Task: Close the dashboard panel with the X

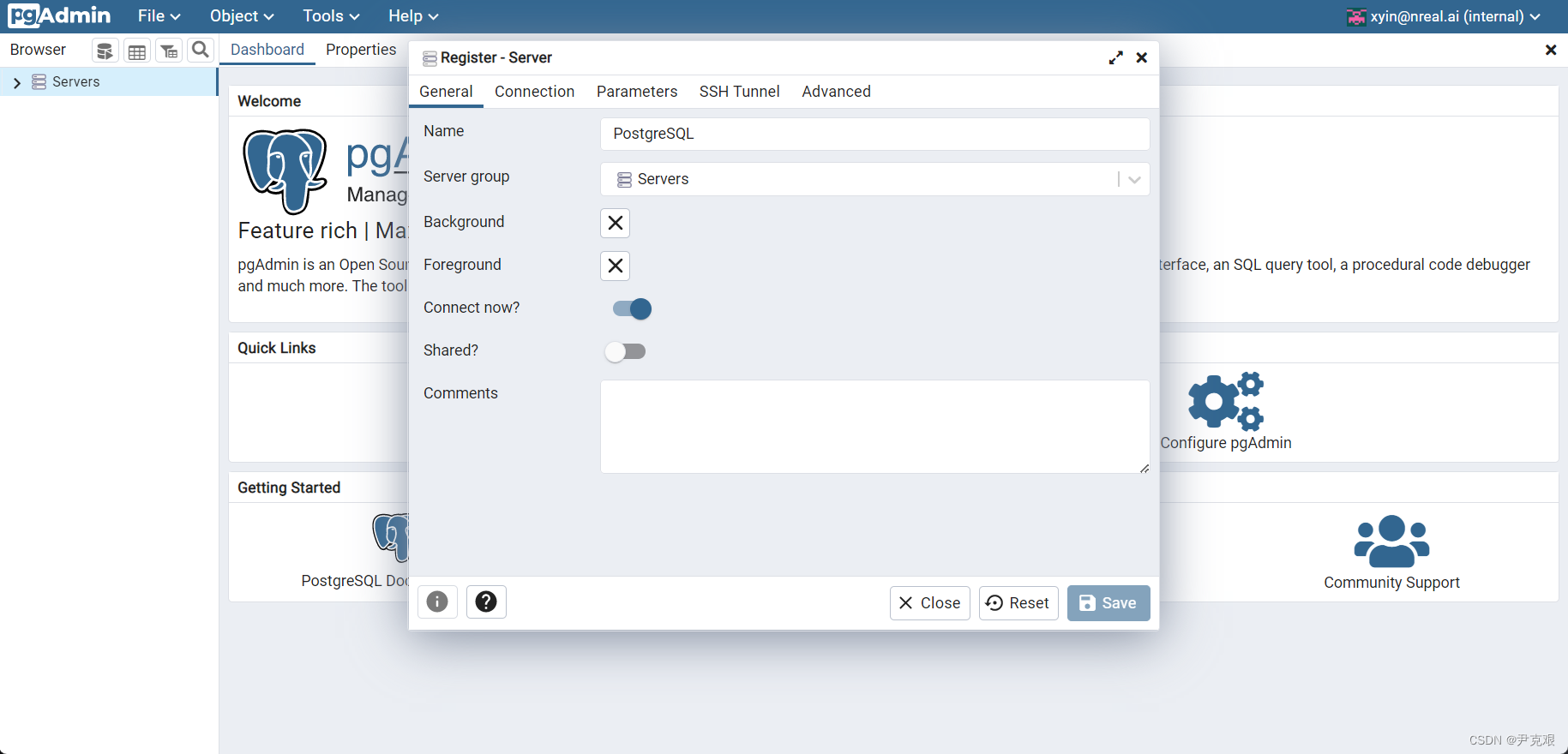Action: click(1550, 50)
